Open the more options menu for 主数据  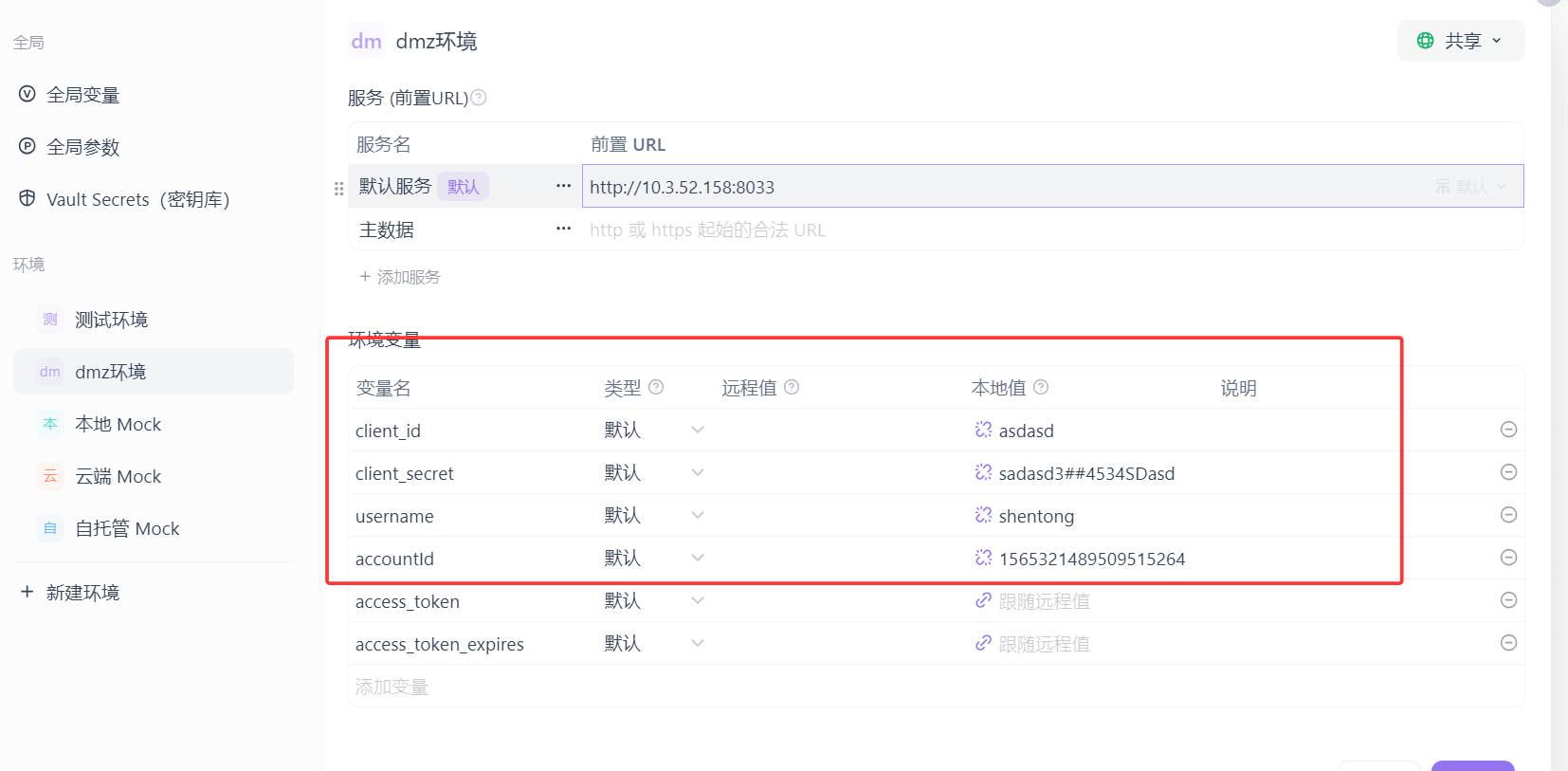pyautogui.click(x=563, y=229)
